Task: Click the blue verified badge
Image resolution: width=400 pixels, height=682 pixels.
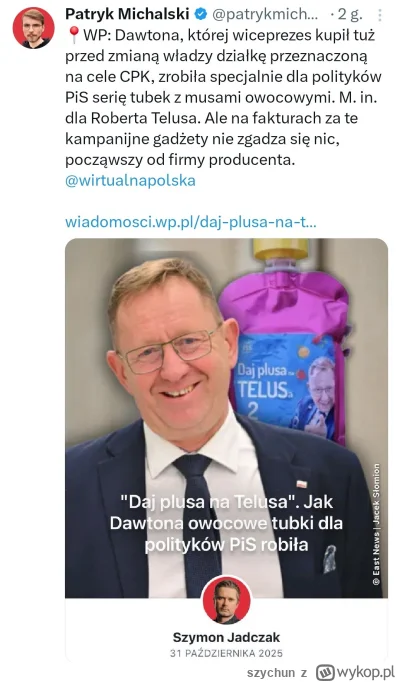Action: (x=200, y=14)
